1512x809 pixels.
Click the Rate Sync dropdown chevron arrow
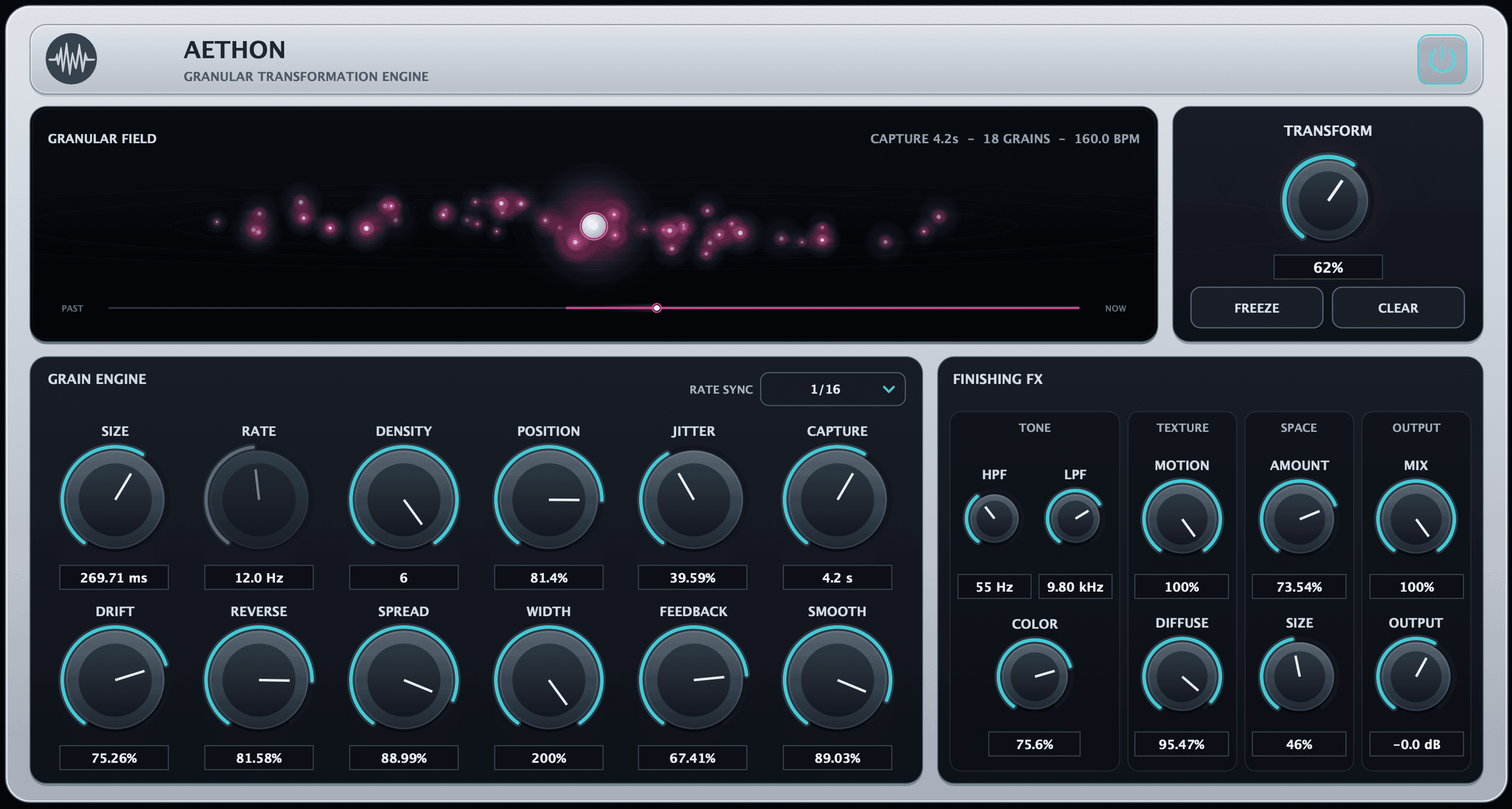click(x=888, y=389)
